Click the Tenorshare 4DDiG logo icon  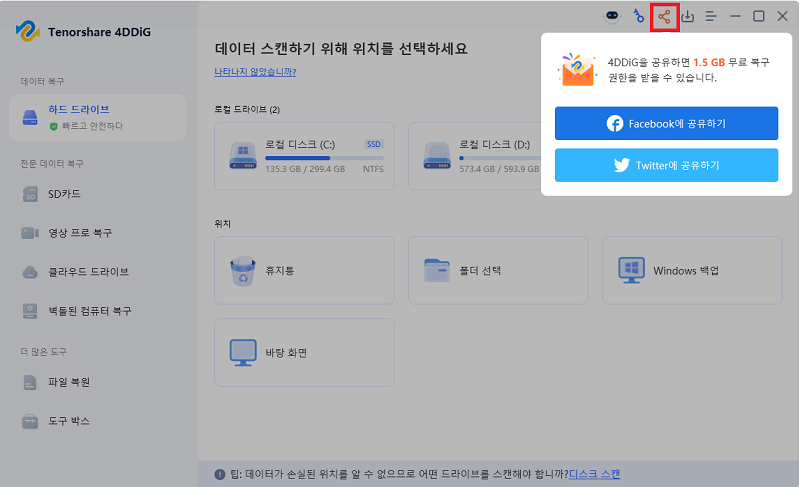28,32
